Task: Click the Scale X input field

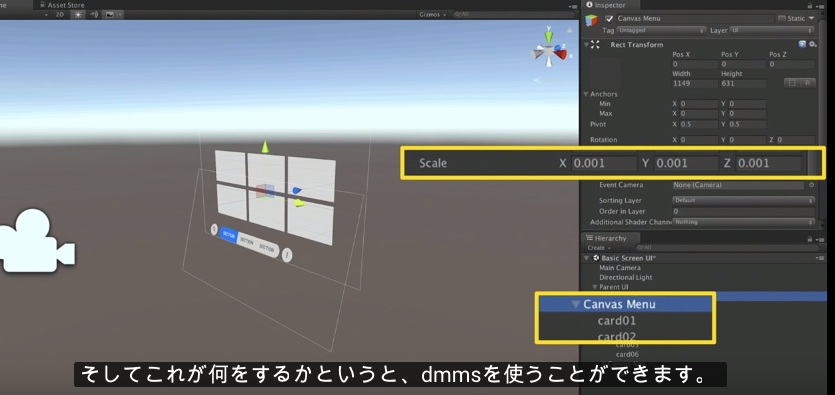Action: click(603, 163)
